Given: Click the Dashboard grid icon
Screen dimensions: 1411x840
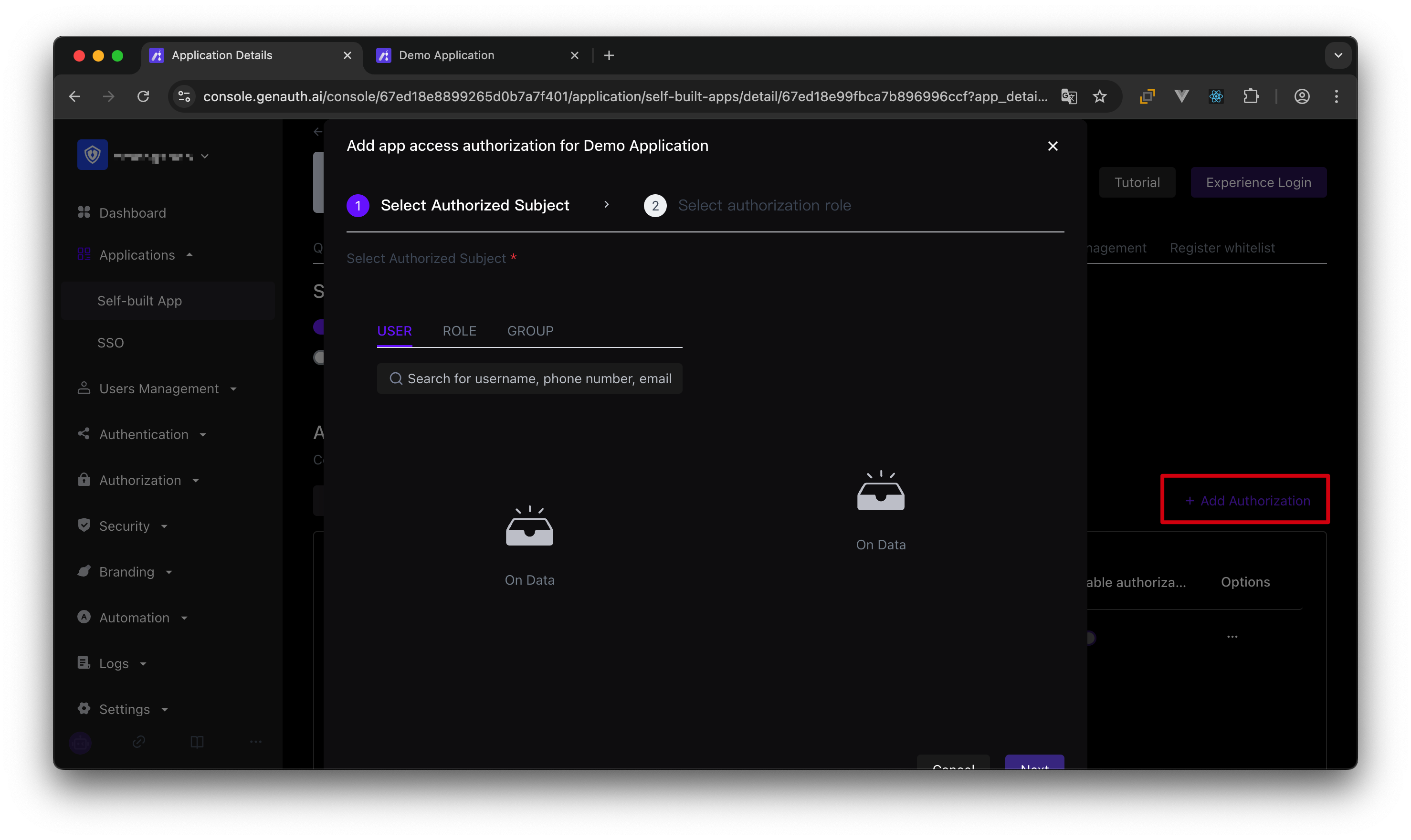Looking at the screenshot, I should click(x=84, y=212).
